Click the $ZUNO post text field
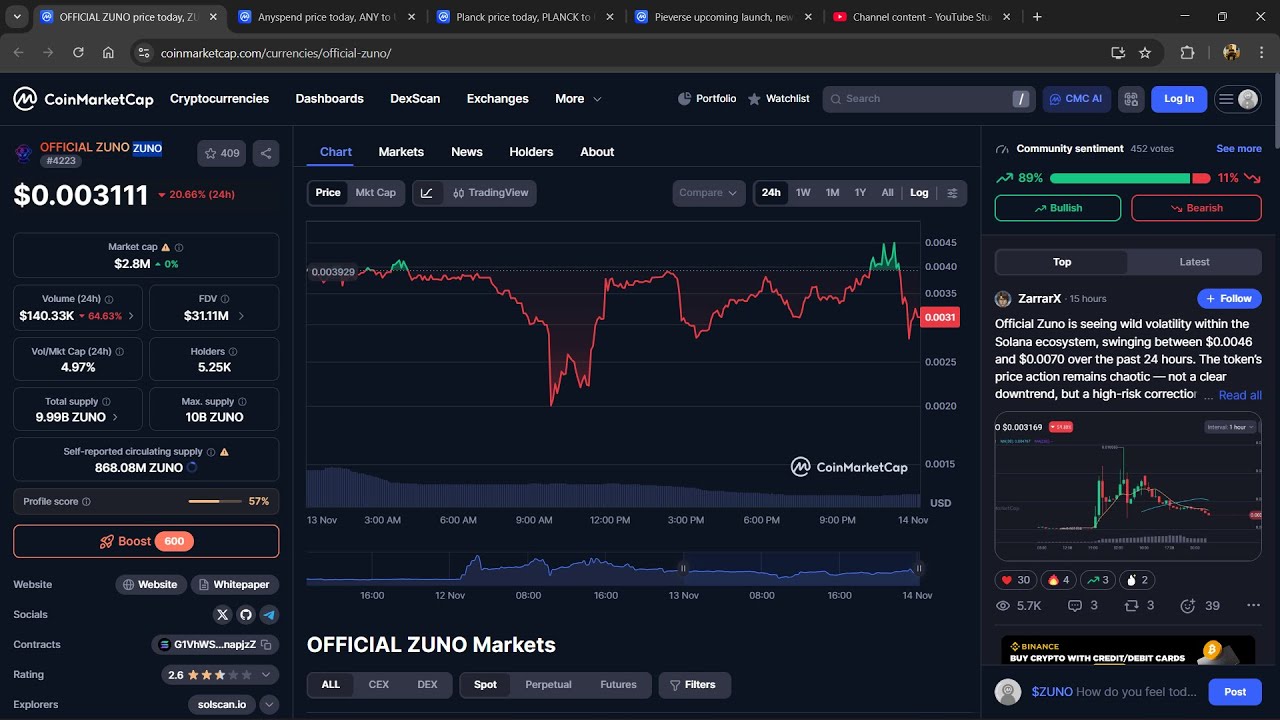The image size is (1280, 720). (x=1113, y=692)
